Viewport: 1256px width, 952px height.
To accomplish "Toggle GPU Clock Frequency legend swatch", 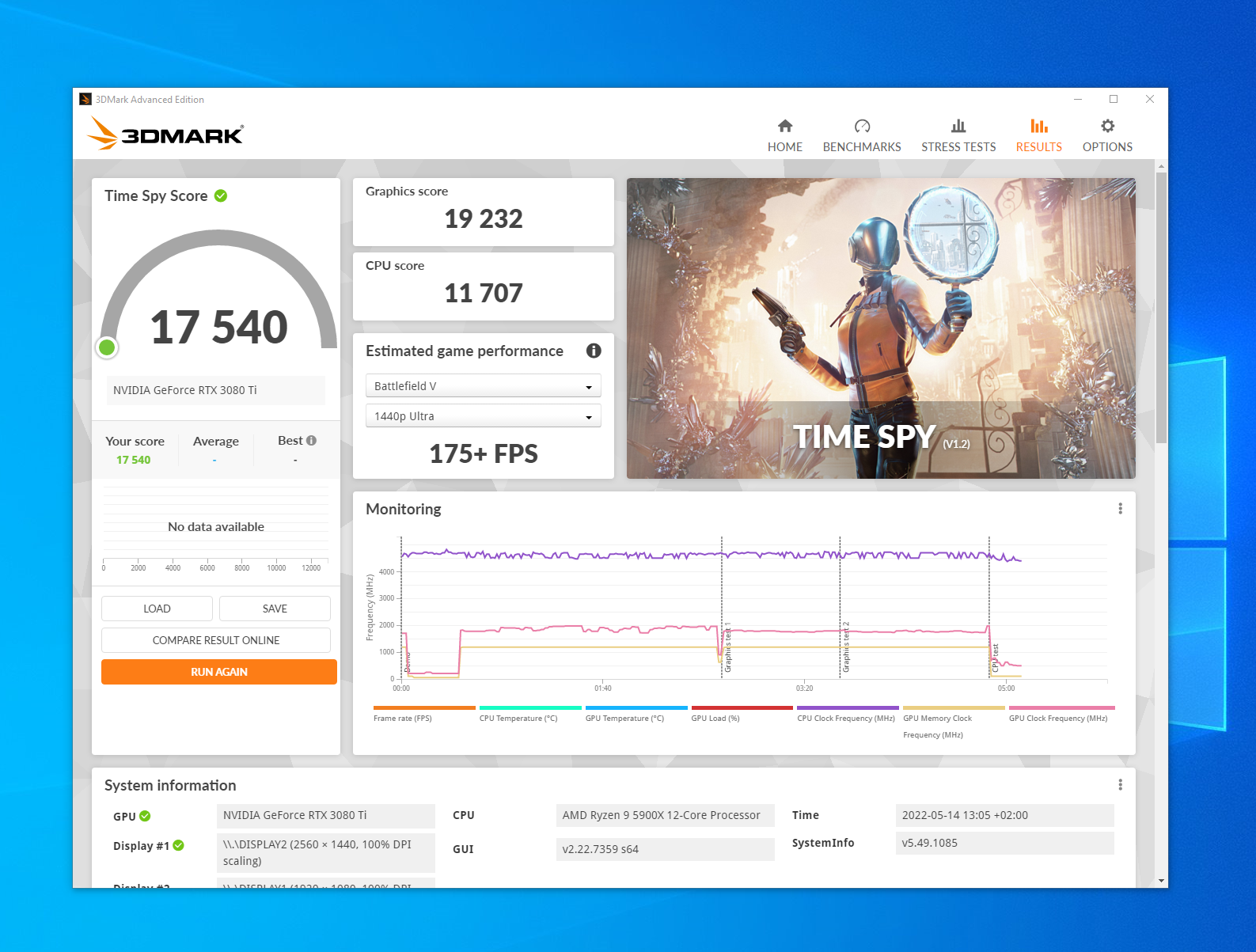I will (1062, 708).
